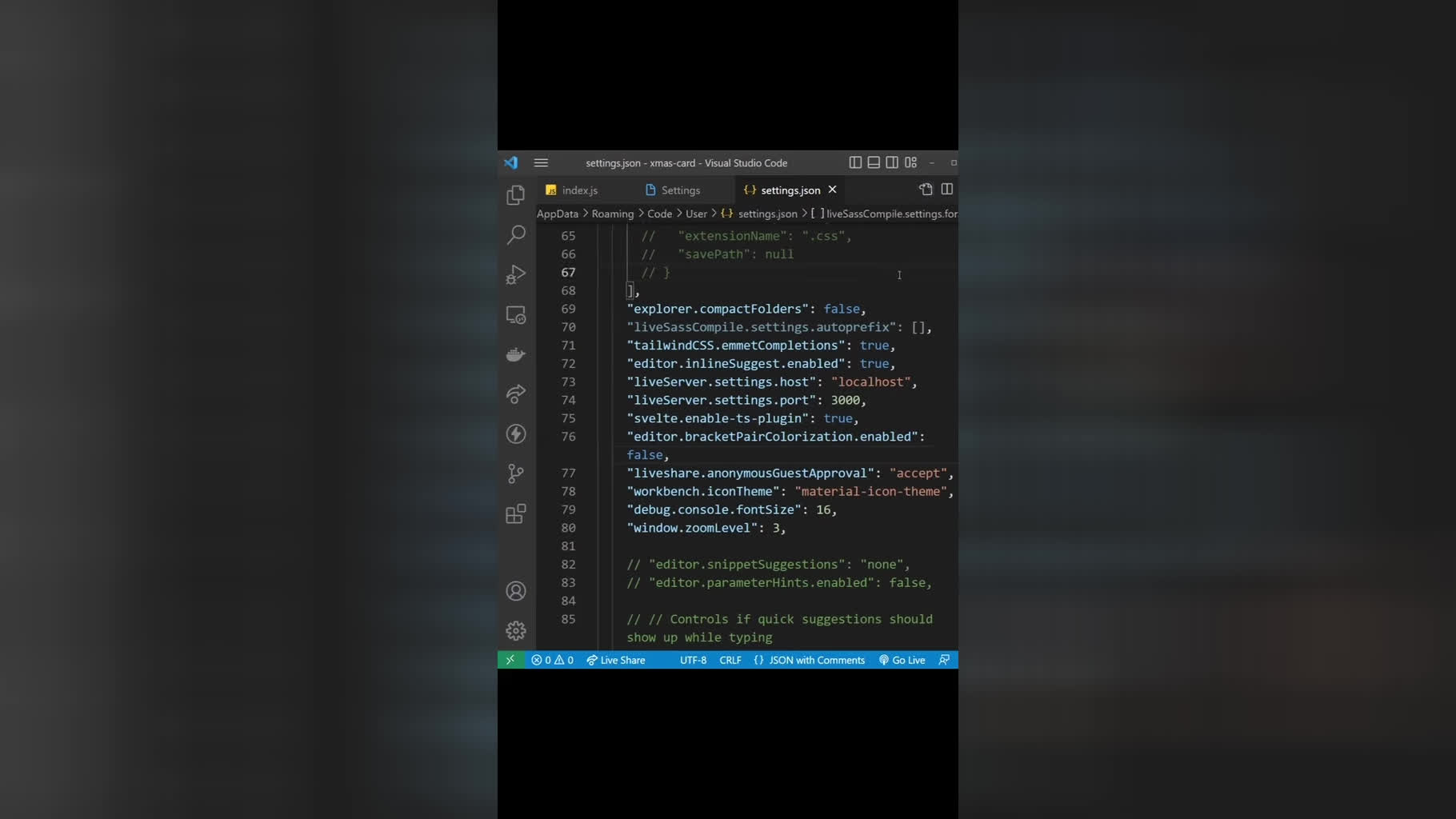This screenshot has width=1456, height=819.
Task: Open Problems via errors and warnings indicator
Action: pyautogui.click(x=552, y=660)
